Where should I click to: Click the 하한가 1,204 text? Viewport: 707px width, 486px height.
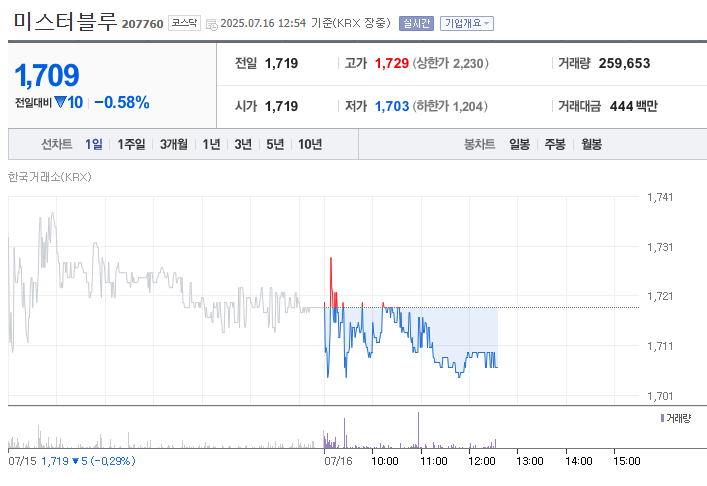(450, 106)
